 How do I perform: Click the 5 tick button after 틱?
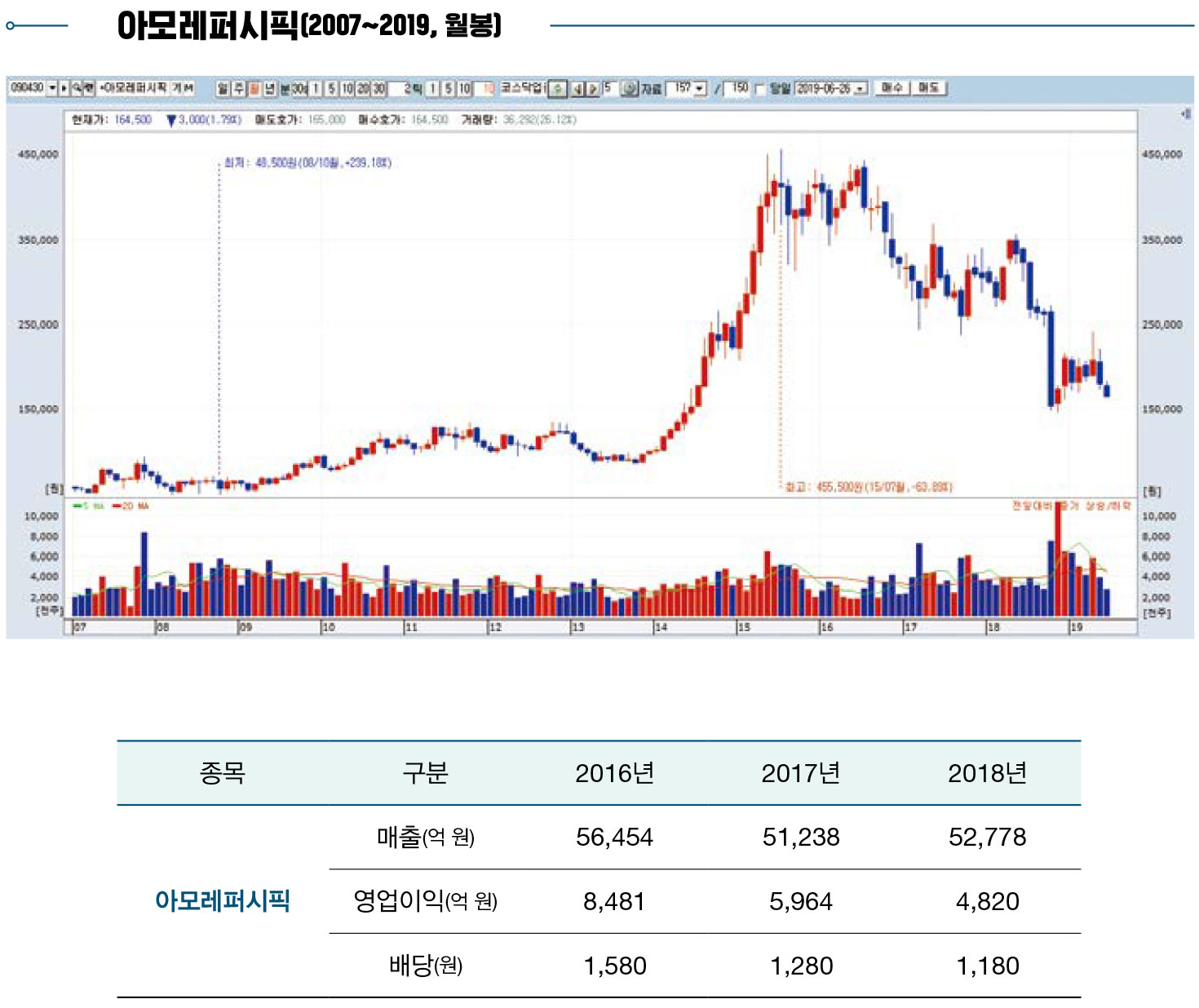point(449,88)
